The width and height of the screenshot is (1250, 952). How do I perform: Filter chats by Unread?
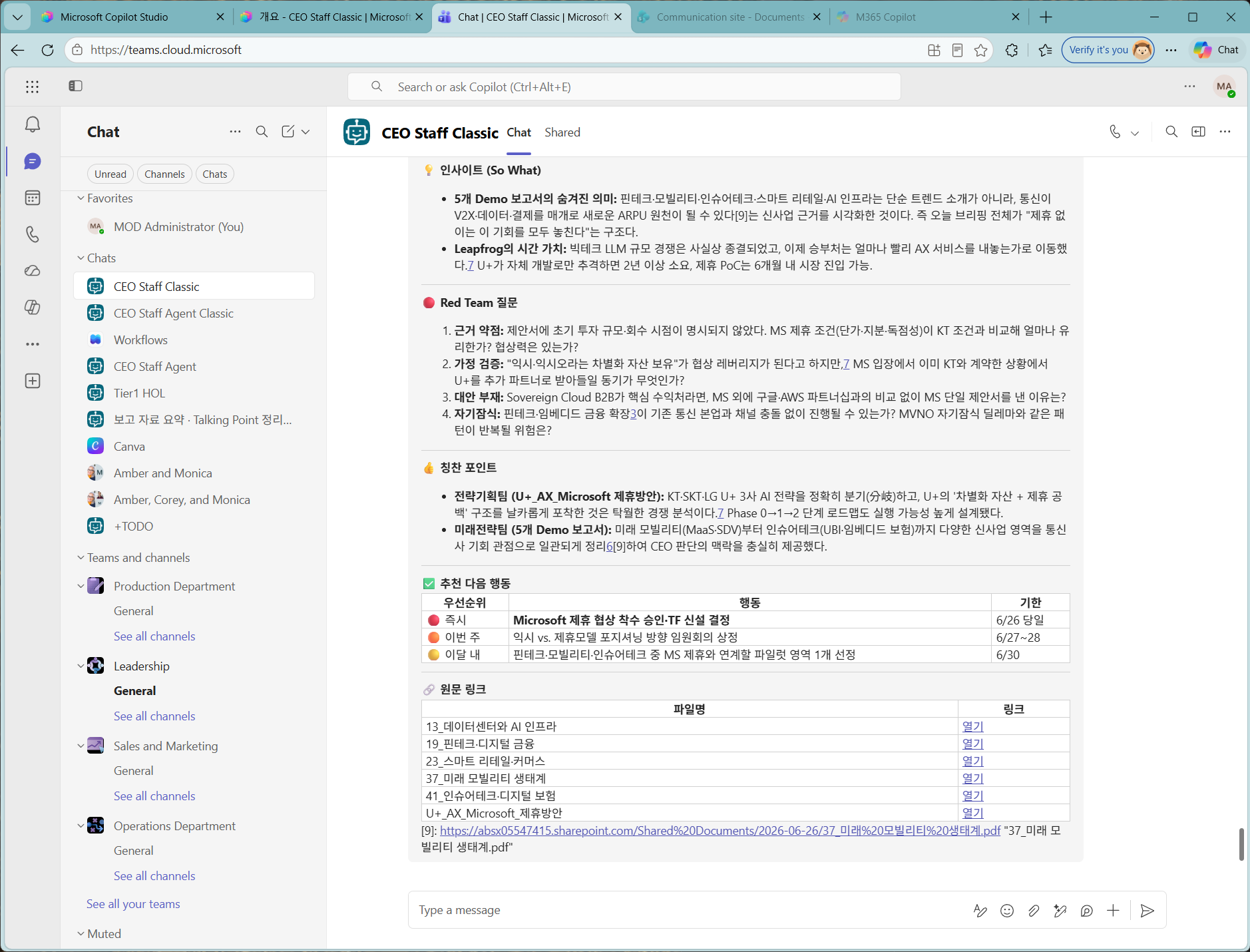[x=110, y=174]
